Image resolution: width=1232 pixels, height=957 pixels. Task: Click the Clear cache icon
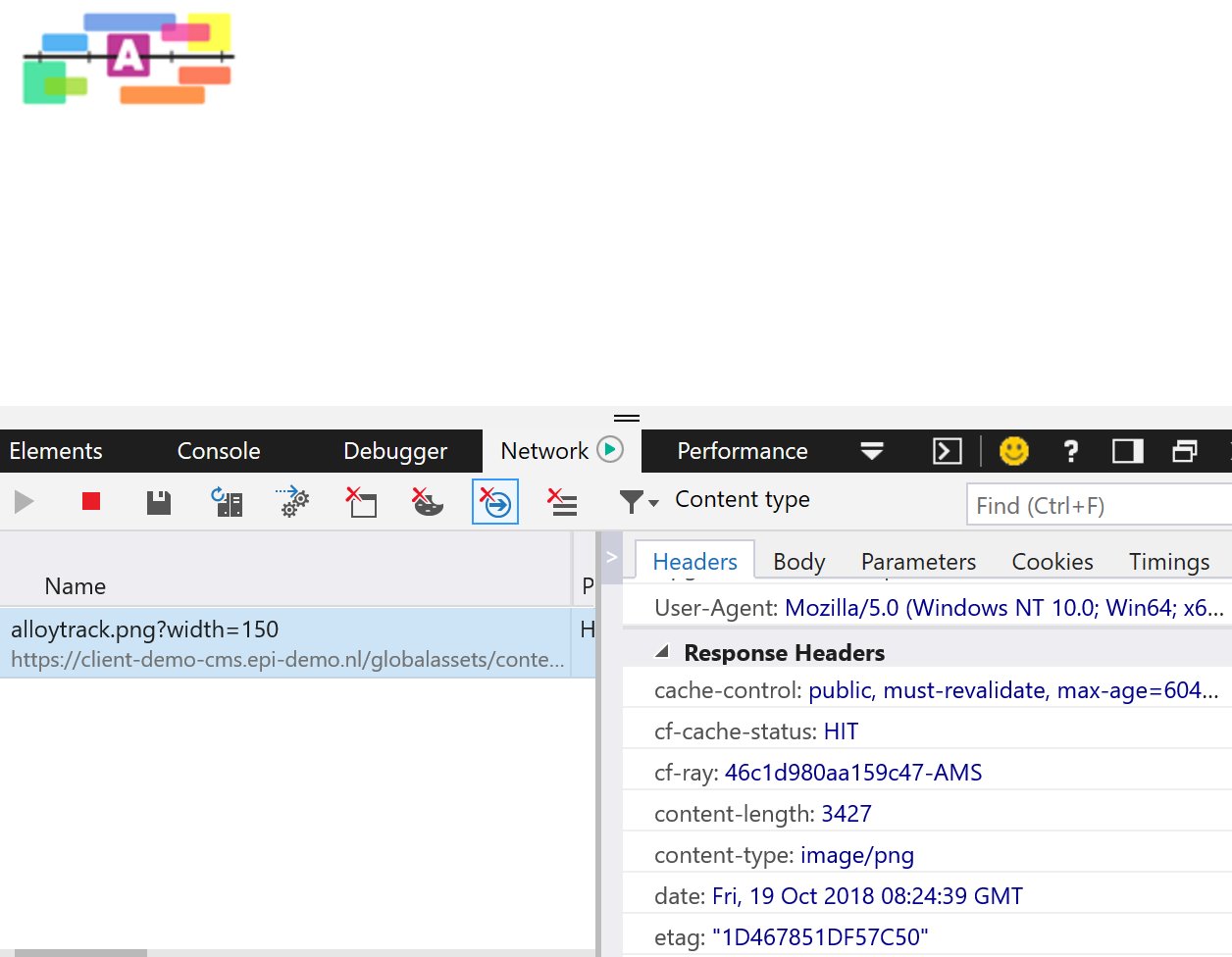point(362,503)
